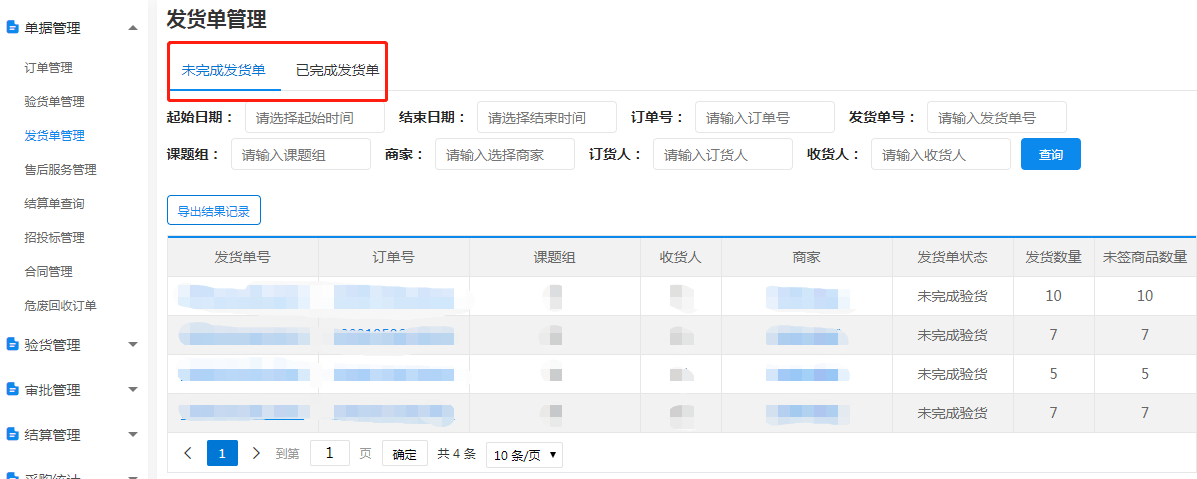
Task: Open 订单管理 in the sidebar
Action: pyautogui.click(x=48, y=68)
